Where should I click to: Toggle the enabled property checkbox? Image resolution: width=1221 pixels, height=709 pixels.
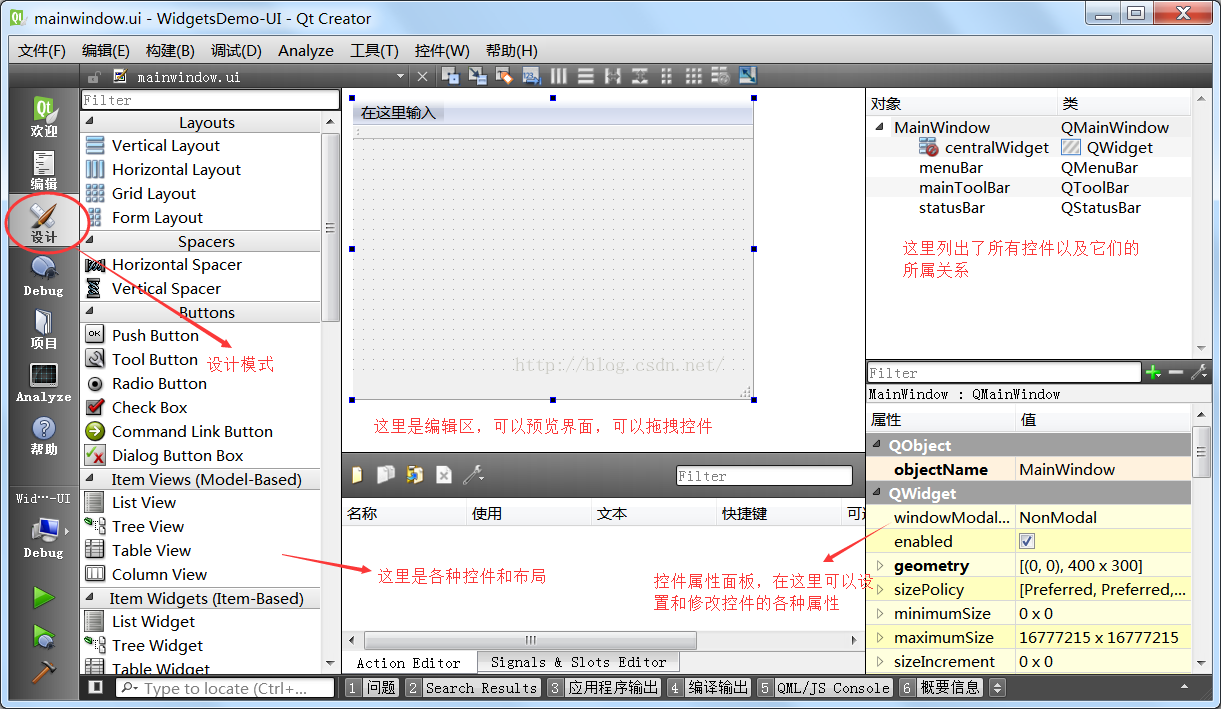(1026, 541)
